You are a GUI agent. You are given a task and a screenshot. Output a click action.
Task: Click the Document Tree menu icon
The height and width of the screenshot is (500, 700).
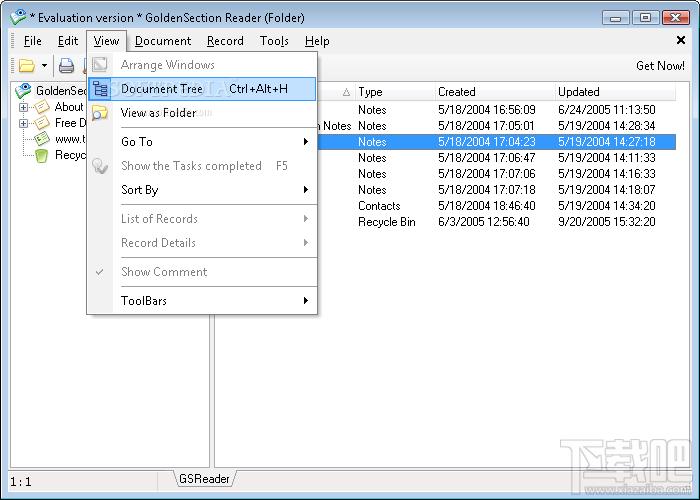click(x=100, y=89)
